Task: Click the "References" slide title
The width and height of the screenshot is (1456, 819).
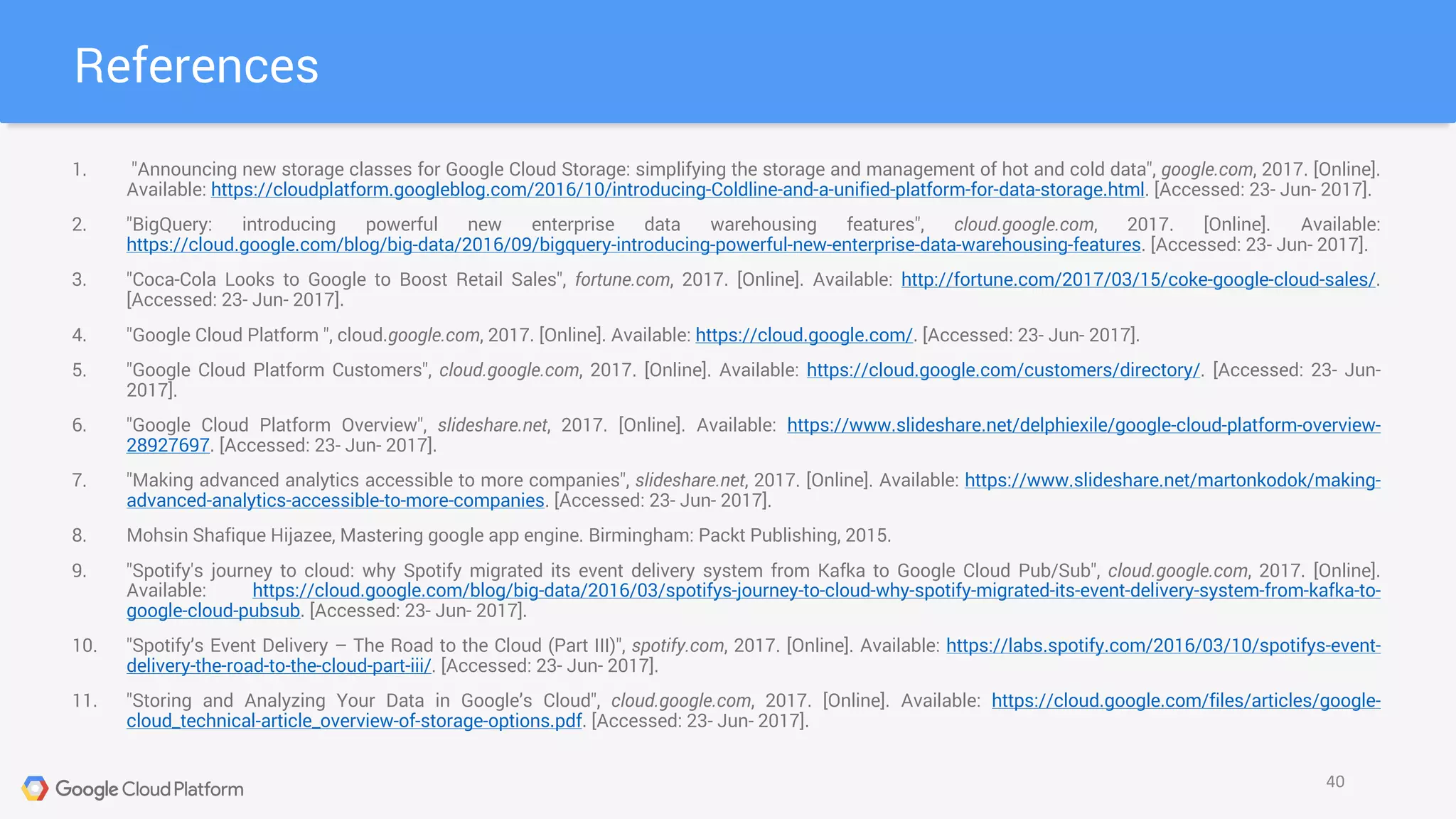Action: pos(197,65)
